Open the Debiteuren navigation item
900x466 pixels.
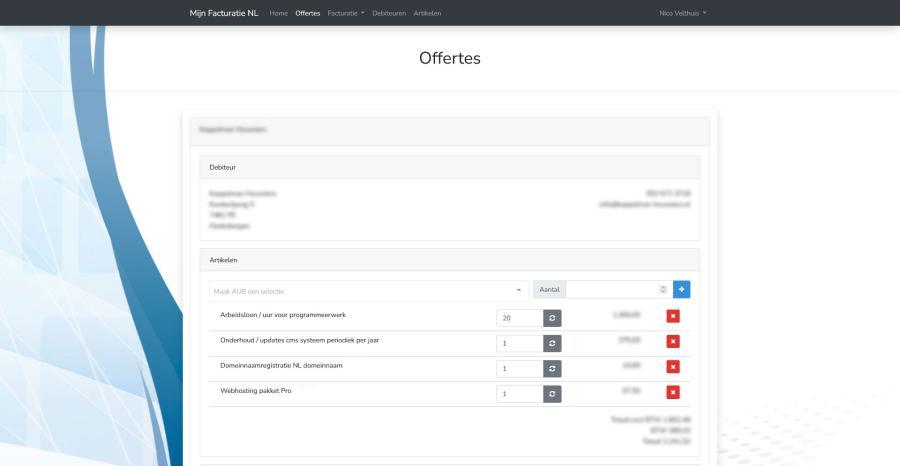pyautogui.click(x=389, y=13)
